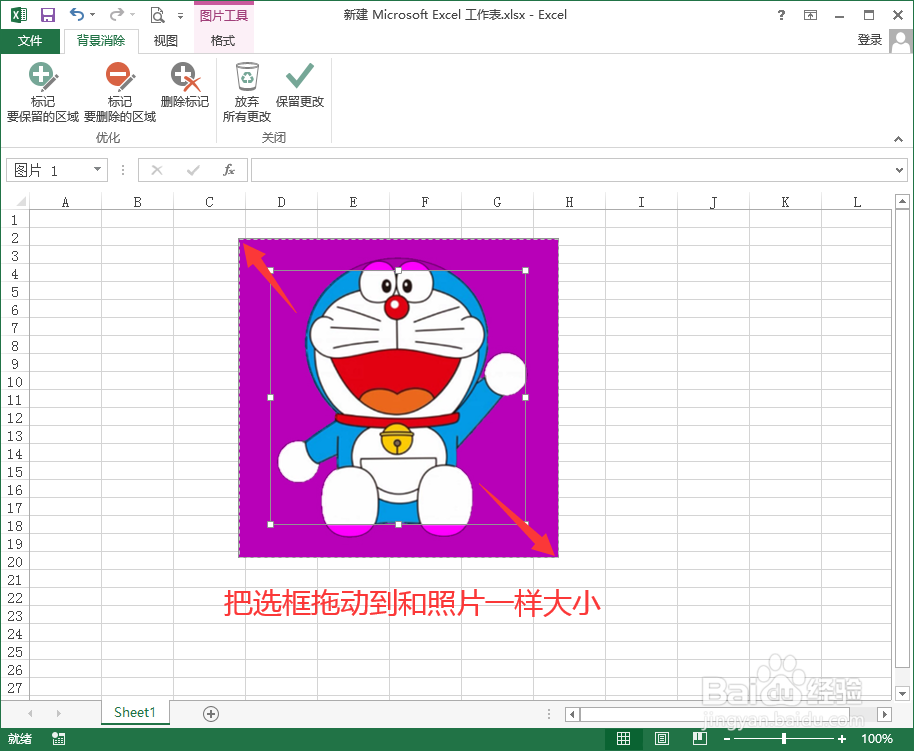Image resolution: width=914 pixels, height=751 pixels.
Task: Customize Quick Access Toolbar dropdown
Action: pyautogui.click(x=181, y=16)
